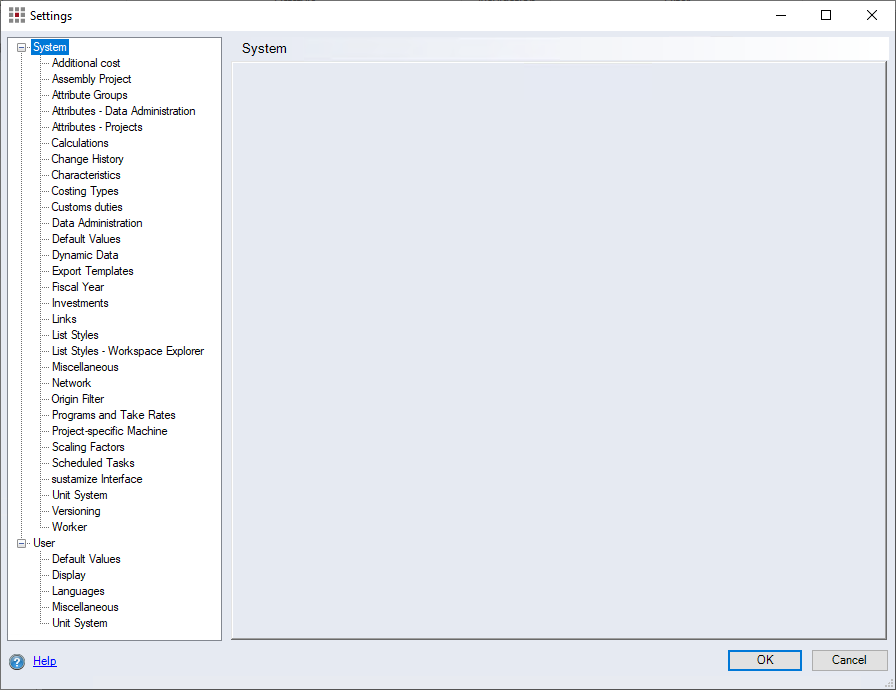
Task: Open Attributes - Data Administration settings
Action: click(123, 111)
